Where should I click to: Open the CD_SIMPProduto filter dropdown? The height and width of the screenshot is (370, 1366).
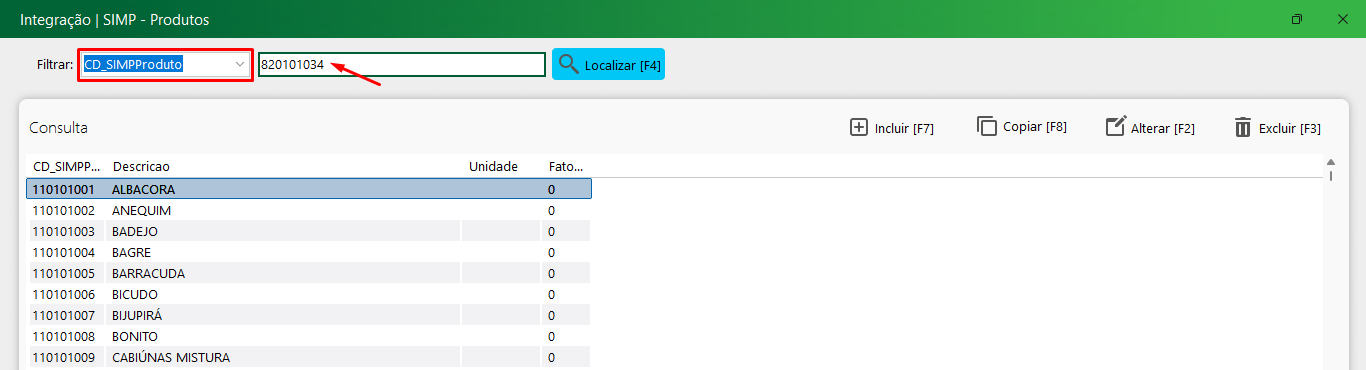coord(240,64)
